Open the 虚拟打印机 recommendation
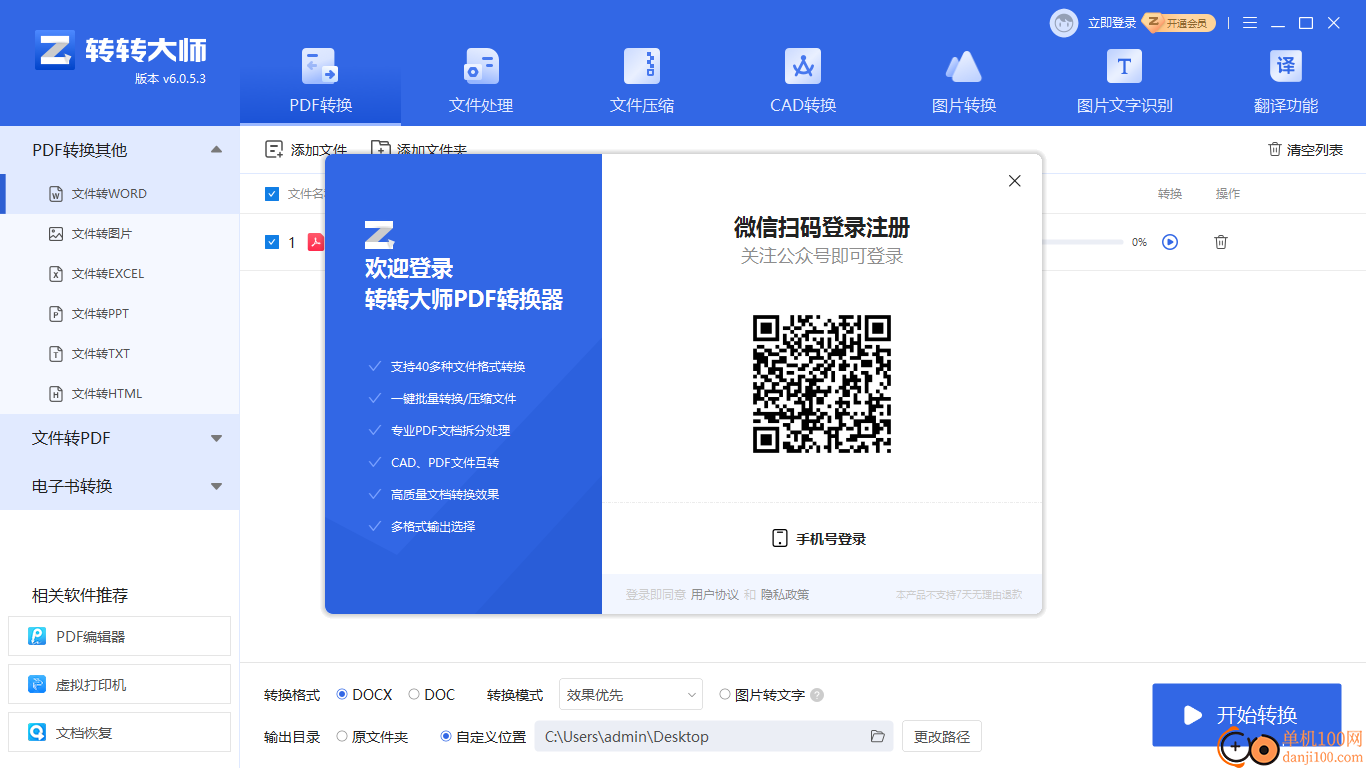This screenshot has height=768, width=1366. [x=119, y=685]
